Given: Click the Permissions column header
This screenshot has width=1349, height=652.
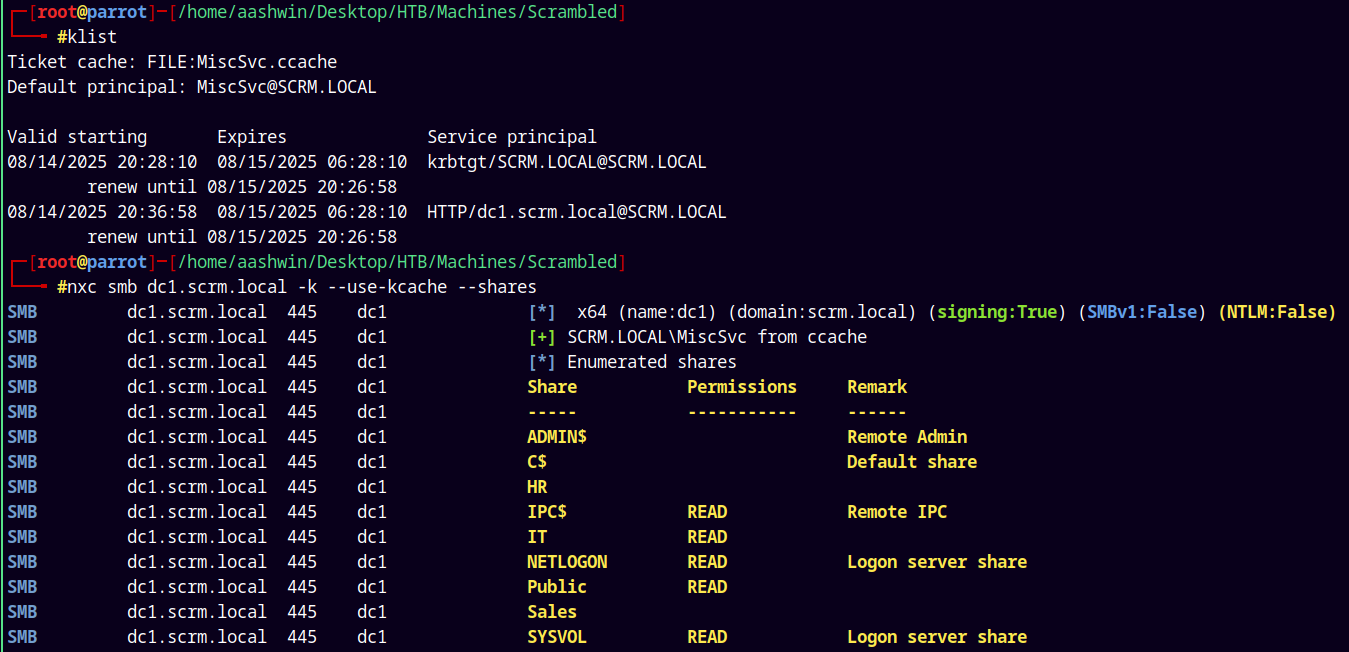Looking at the screenshot, I should coord(742,387).
